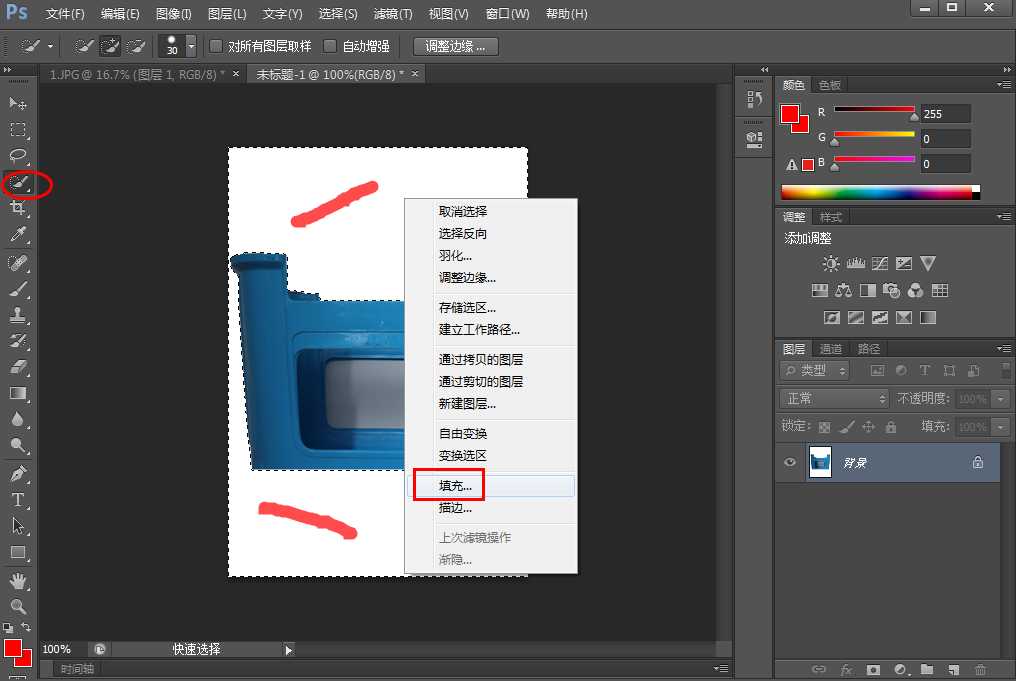Click the R channel slider
Screen dimensions: 1016x681
click(x=874, y=110)
